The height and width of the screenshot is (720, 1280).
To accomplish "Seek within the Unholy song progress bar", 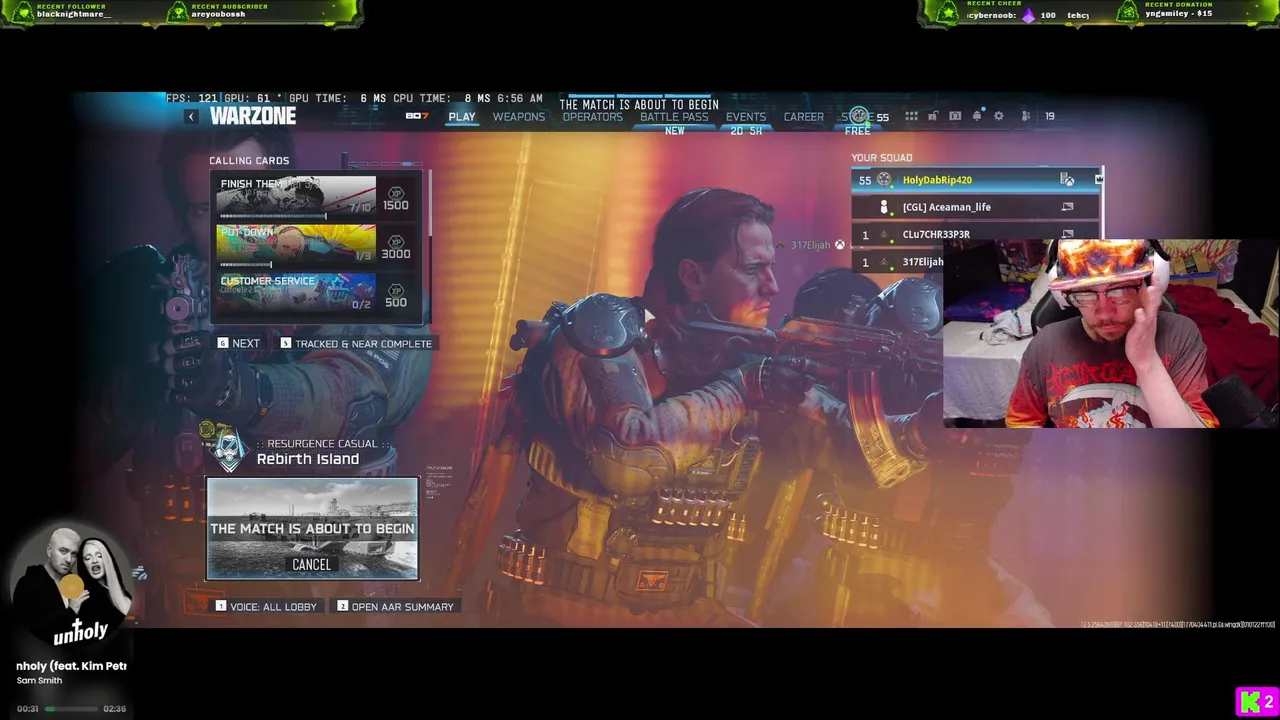I will pos(71,708).
